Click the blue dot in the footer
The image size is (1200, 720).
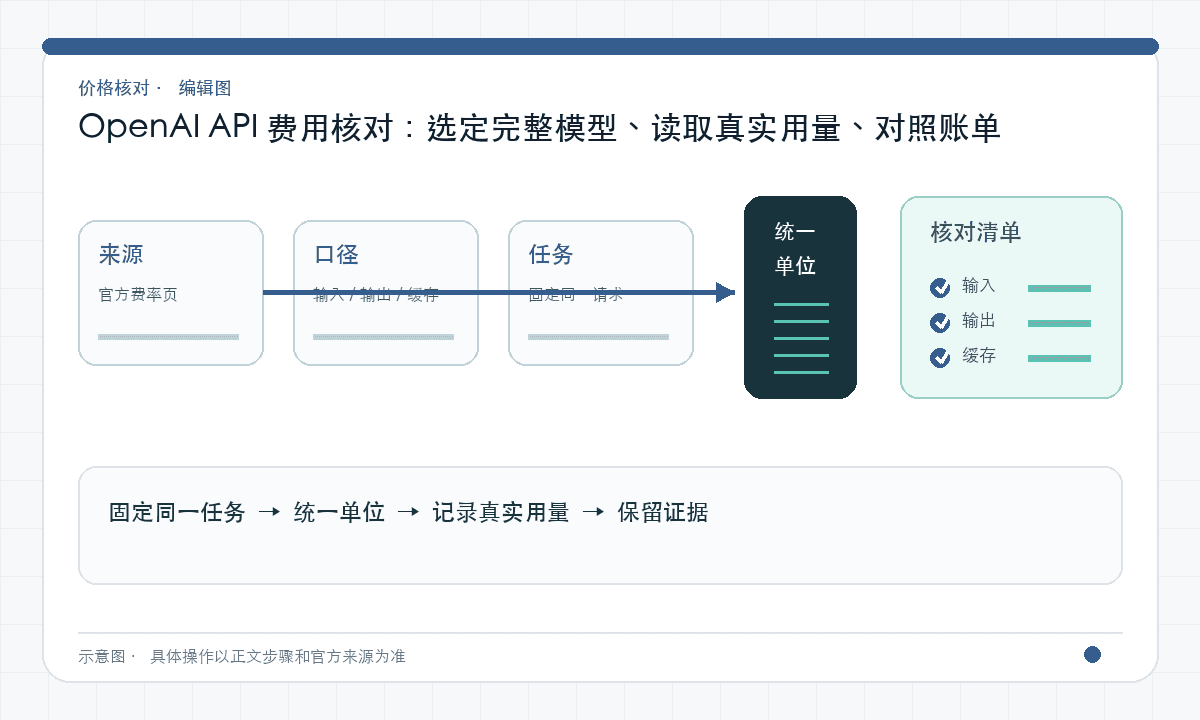coord(1092,654)
